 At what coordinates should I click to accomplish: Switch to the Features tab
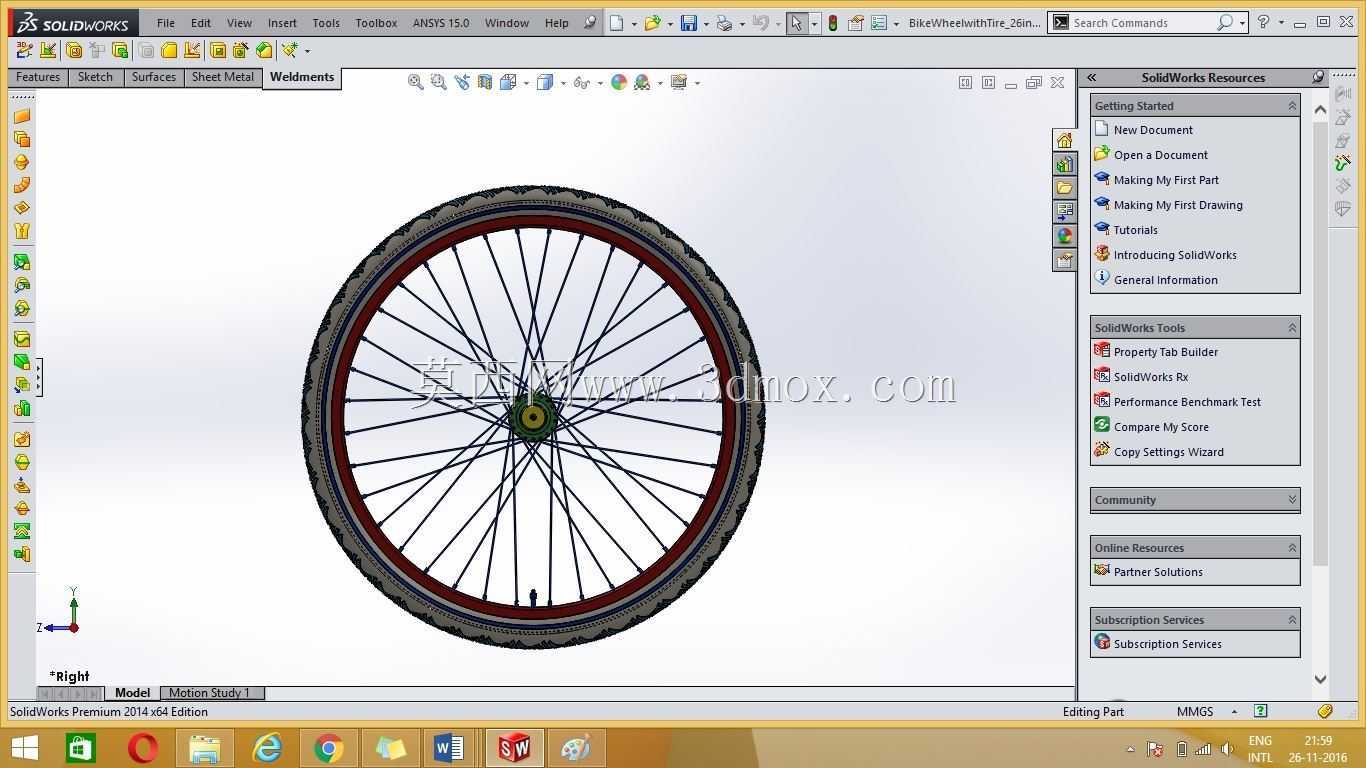(x=38, y=77)
